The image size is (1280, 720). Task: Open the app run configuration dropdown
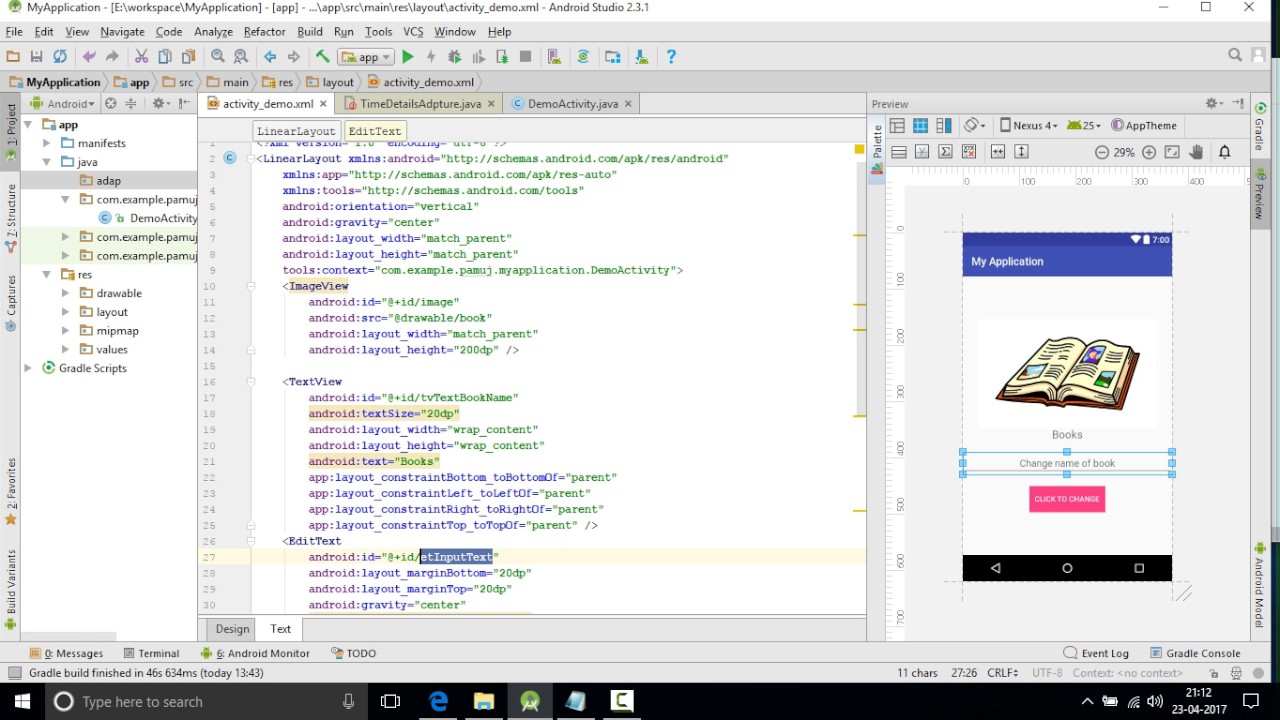[x=365, y=57]
